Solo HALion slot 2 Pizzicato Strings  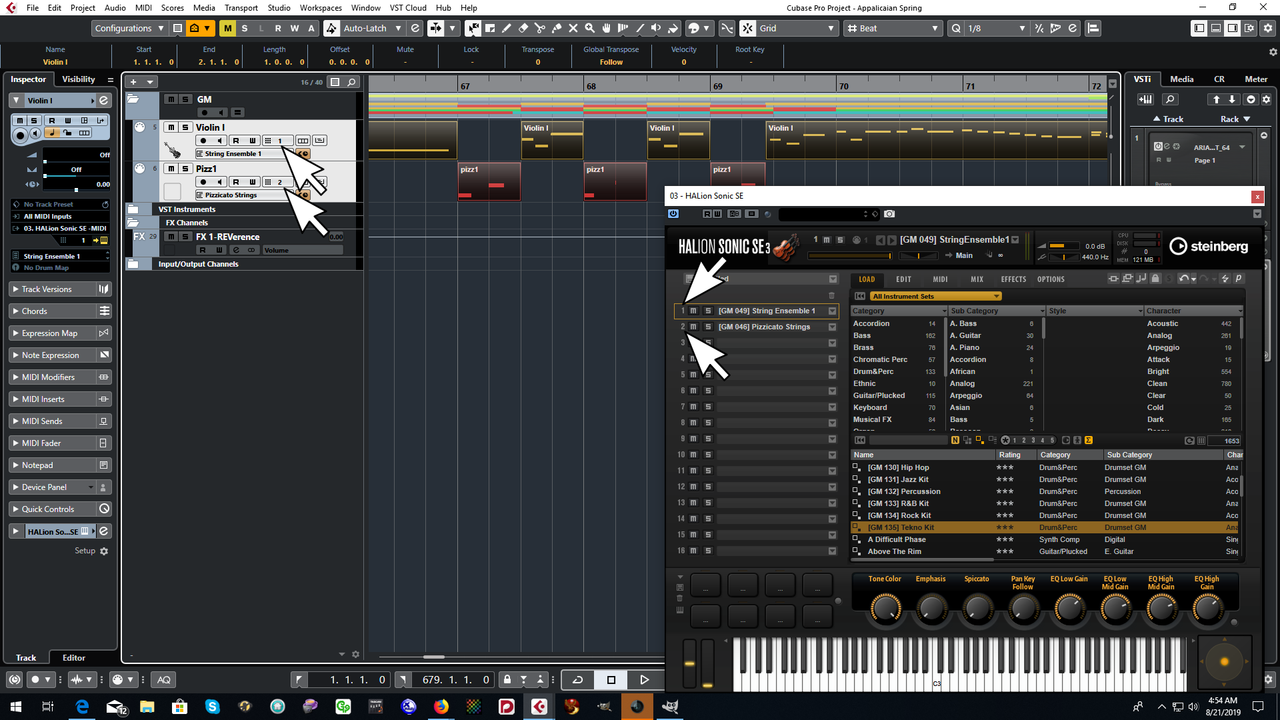click(x=708, y=327)
